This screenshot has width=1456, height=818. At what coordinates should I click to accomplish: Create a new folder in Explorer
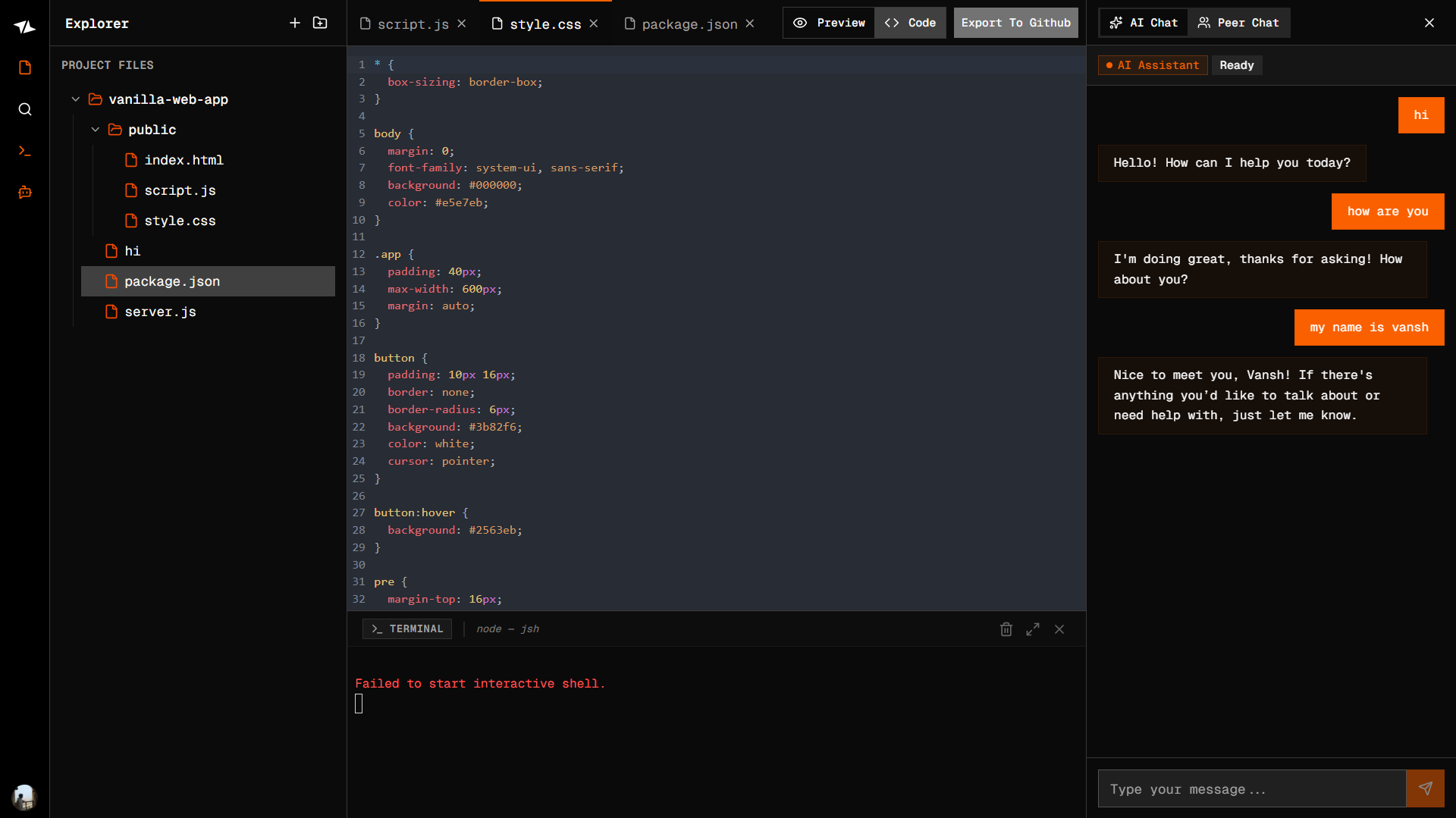(x=320, y=23)
